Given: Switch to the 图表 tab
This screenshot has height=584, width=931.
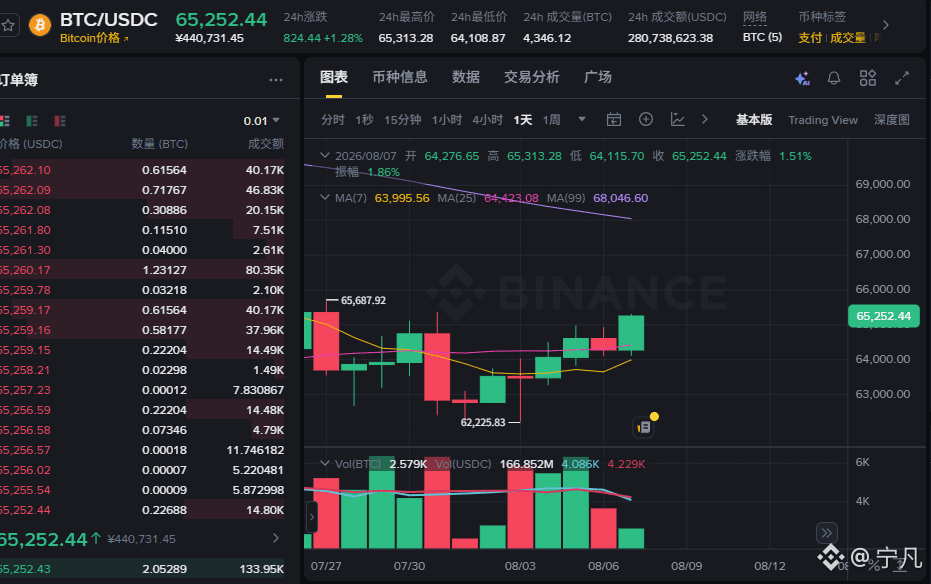Looking at the screenshot, I should 334,77.
